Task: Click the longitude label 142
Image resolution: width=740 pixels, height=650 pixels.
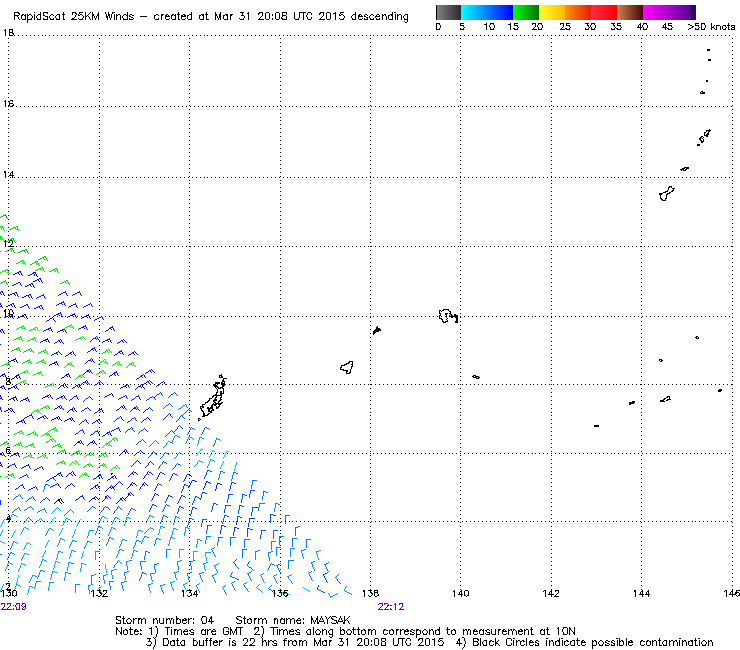Action: coord(551,593)
